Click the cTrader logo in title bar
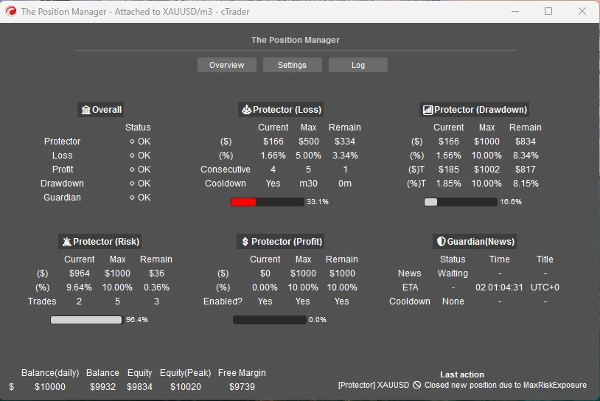This screenshot has width=600, height=401. click(x=11, y=11)
